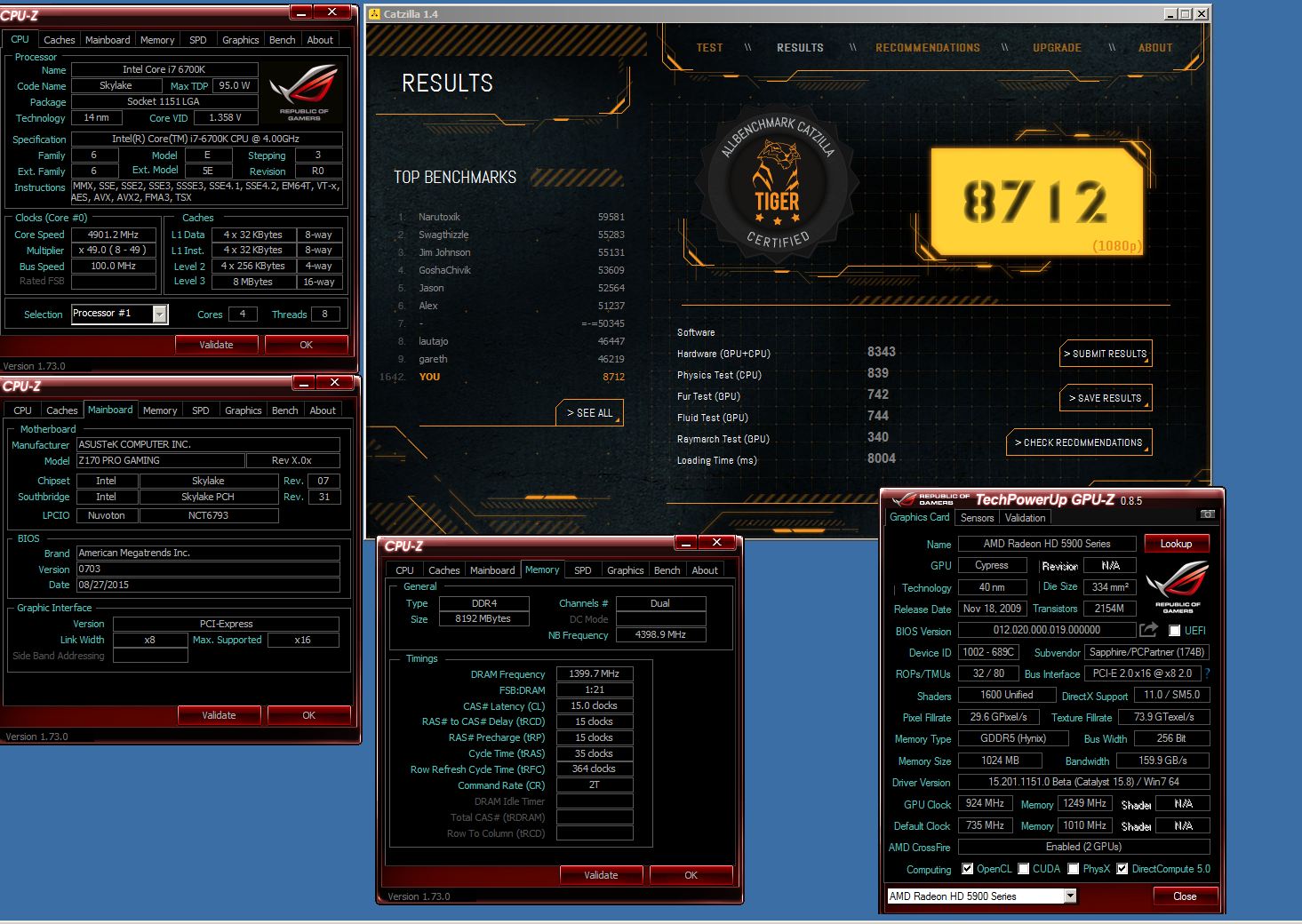Click the AMD CrossFire Enabled (2 GPUs) field
Viewport: 1302px width, 924px height.
pyautogui.click(x=1083, y=847)
